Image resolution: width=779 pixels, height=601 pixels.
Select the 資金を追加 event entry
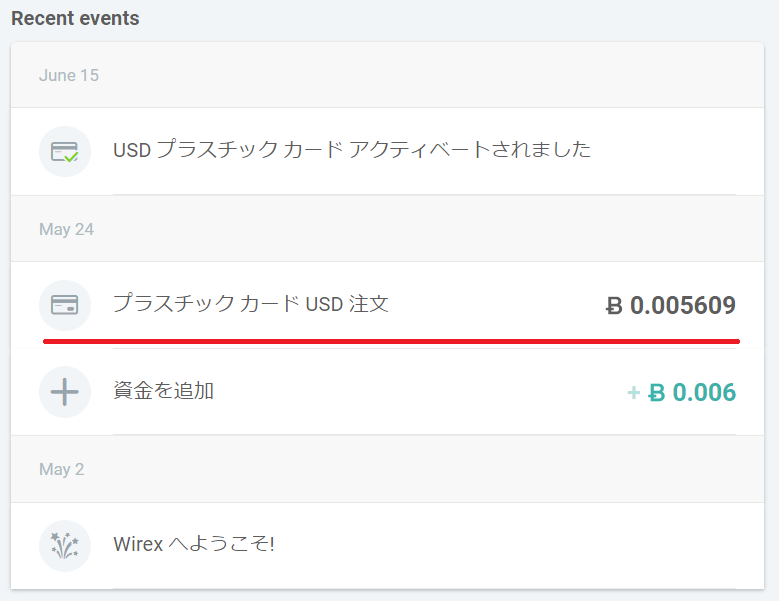pos(164,391)
